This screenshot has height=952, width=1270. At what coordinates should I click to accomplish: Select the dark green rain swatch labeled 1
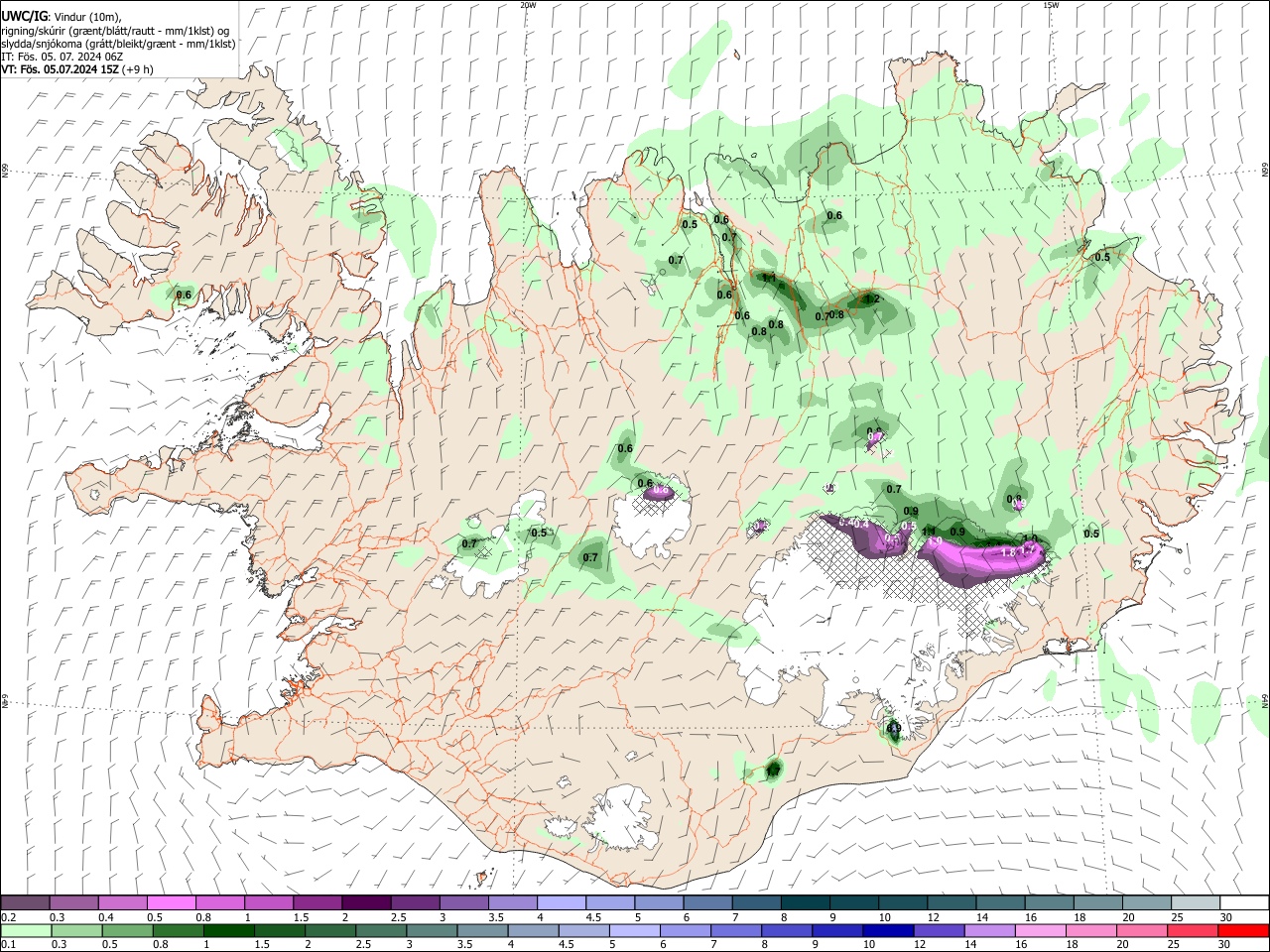coord(229,930)
